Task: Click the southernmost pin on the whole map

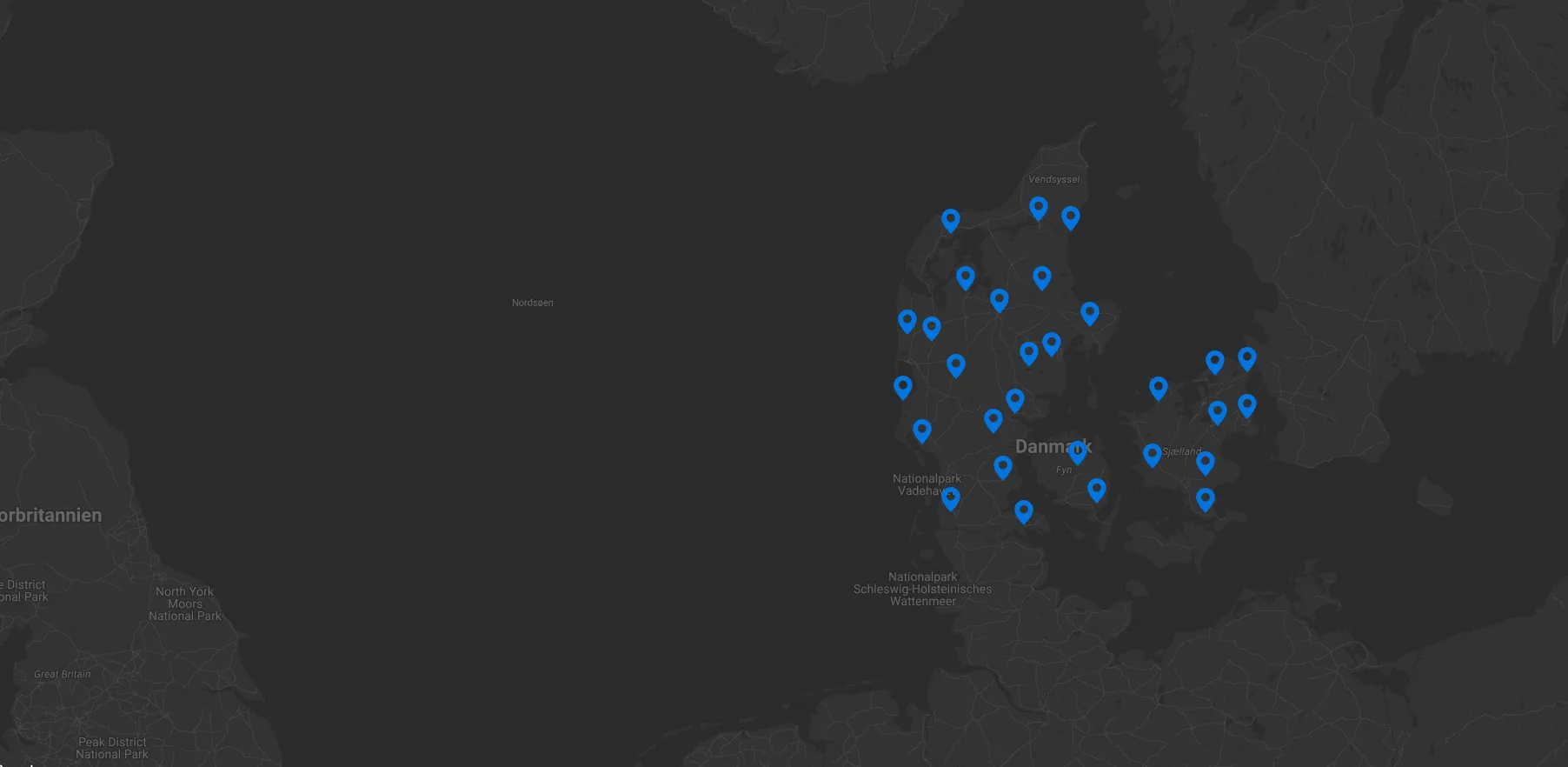Action: pos(1024,511)
